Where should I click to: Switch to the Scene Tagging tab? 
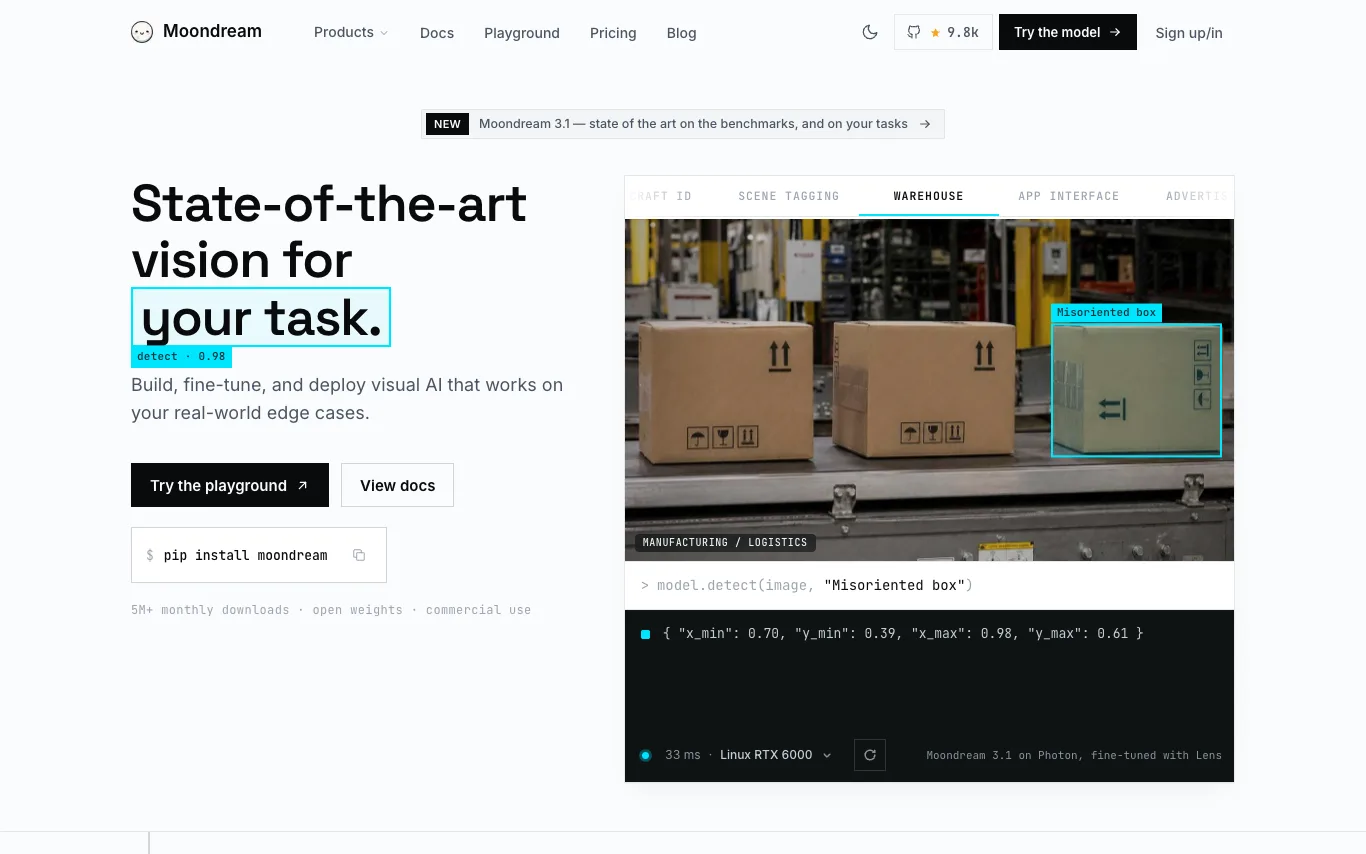coord(789,196)
